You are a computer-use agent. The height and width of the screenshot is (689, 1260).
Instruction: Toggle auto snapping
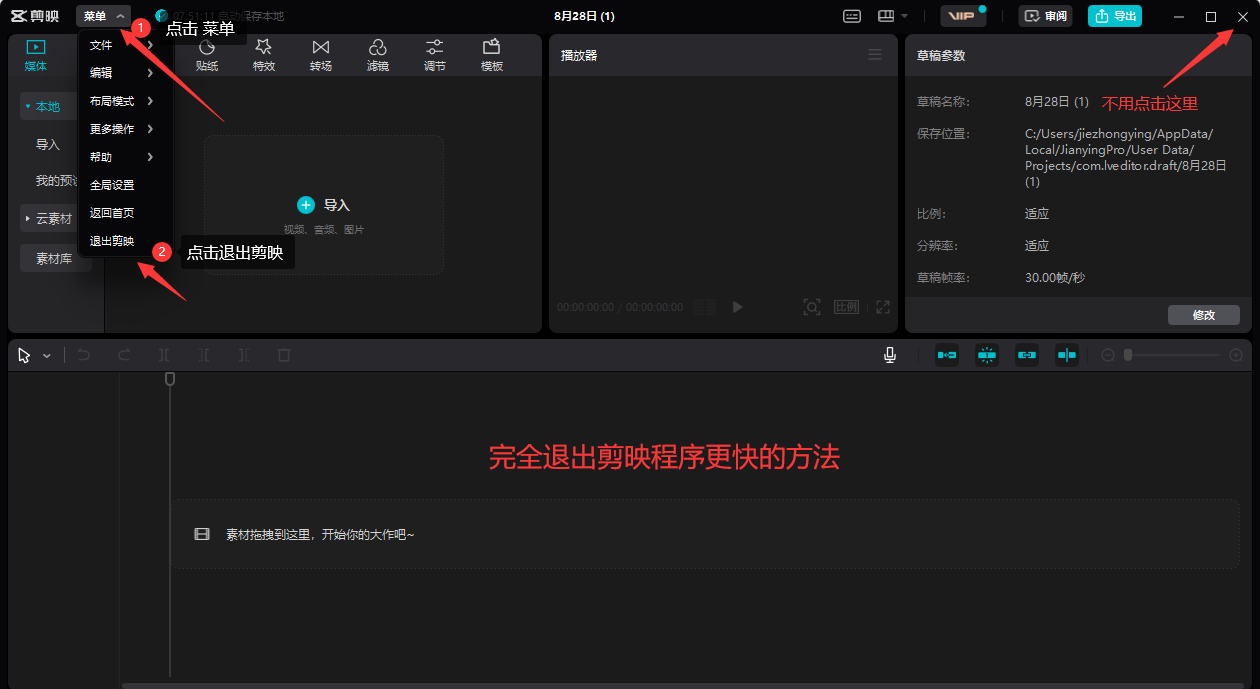point(987,355)
